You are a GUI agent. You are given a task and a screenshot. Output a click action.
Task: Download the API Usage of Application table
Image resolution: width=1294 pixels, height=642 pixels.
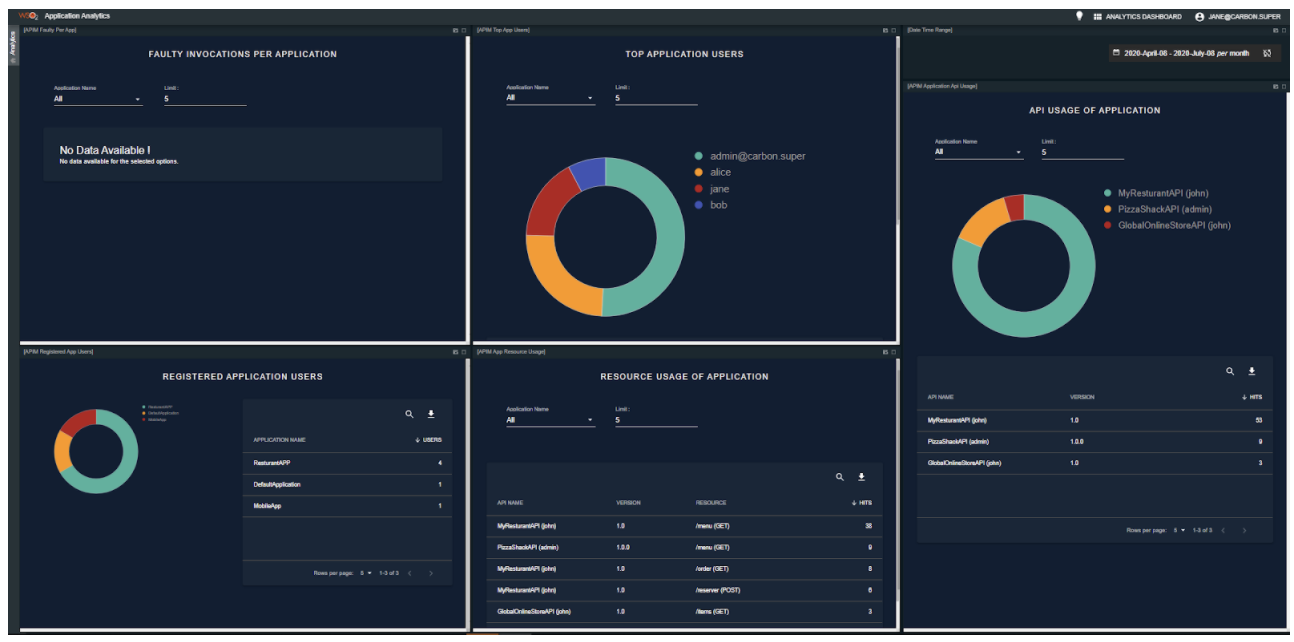coord(1251,371)
